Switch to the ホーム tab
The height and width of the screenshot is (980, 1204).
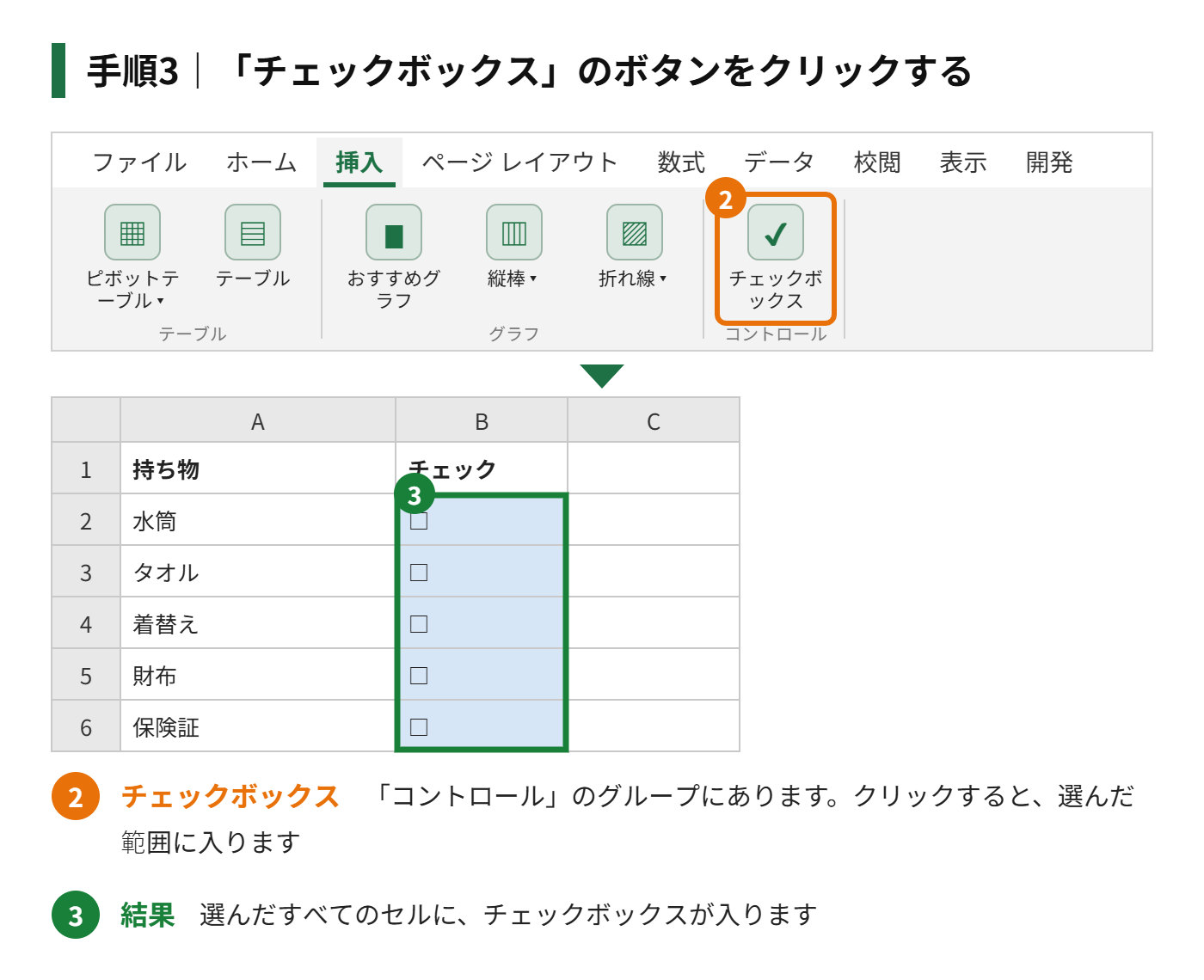(x=261, y=162)
